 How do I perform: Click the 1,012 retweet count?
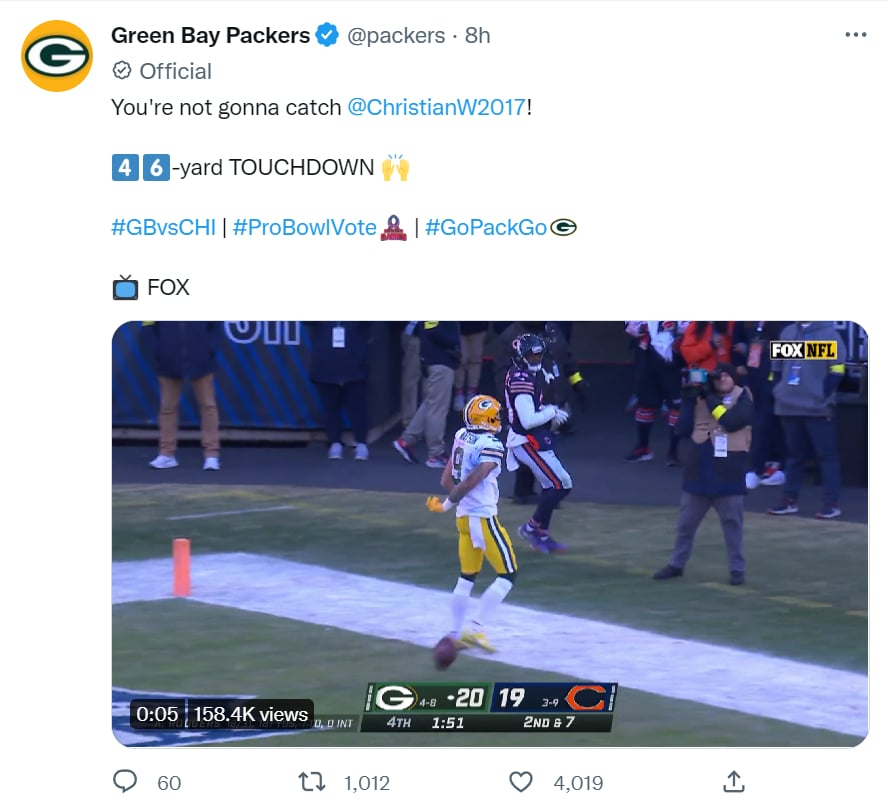tap(367, 783)
